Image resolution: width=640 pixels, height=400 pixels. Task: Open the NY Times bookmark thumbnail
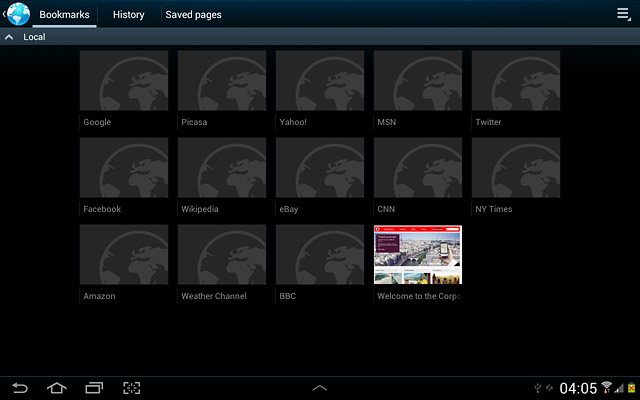pos(516,167)
